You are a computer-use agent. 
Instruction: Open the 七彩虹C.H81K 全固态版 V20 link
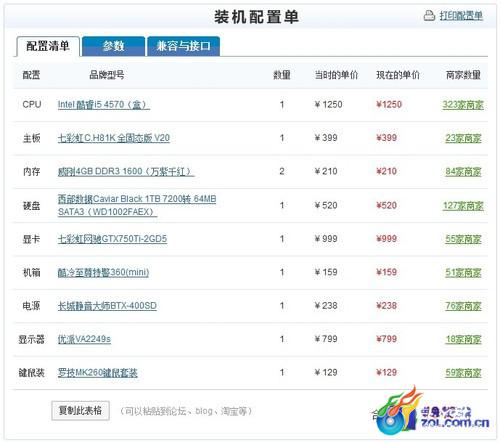(x=114, y=138)
